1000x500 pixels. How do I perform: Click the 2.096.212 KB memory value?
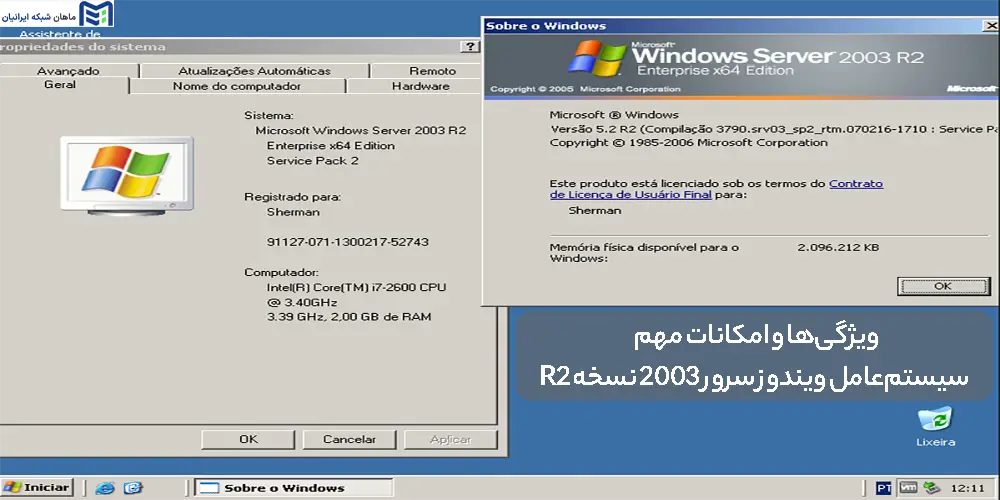pos(838,247)
